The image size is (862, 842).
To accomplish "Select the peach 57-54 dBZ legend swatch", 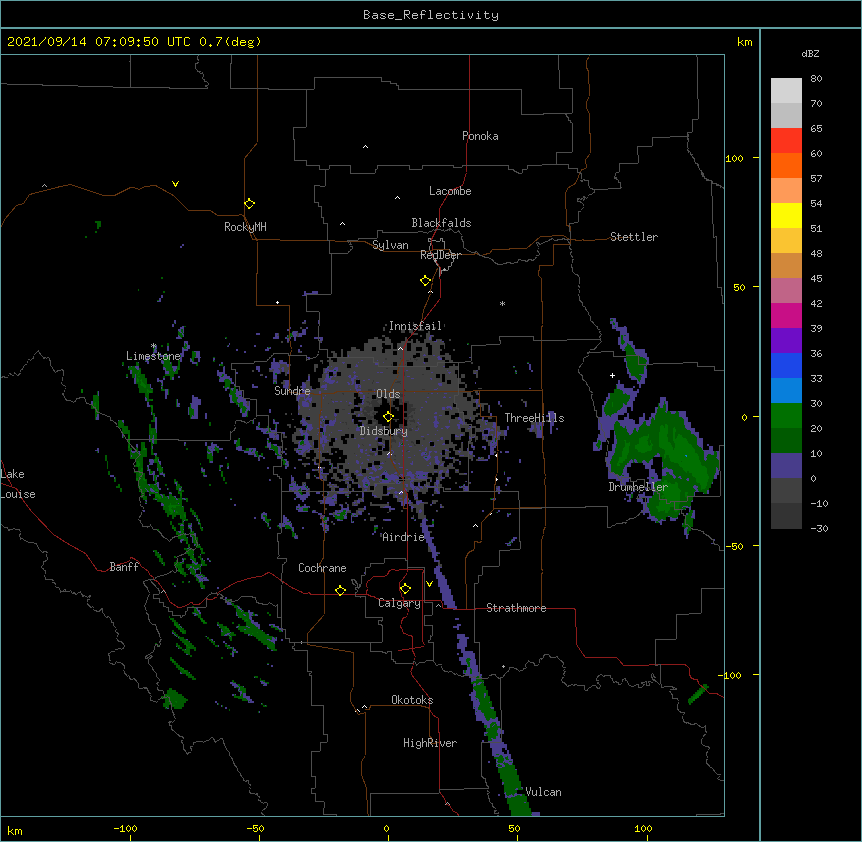I will tap(786, 191).
